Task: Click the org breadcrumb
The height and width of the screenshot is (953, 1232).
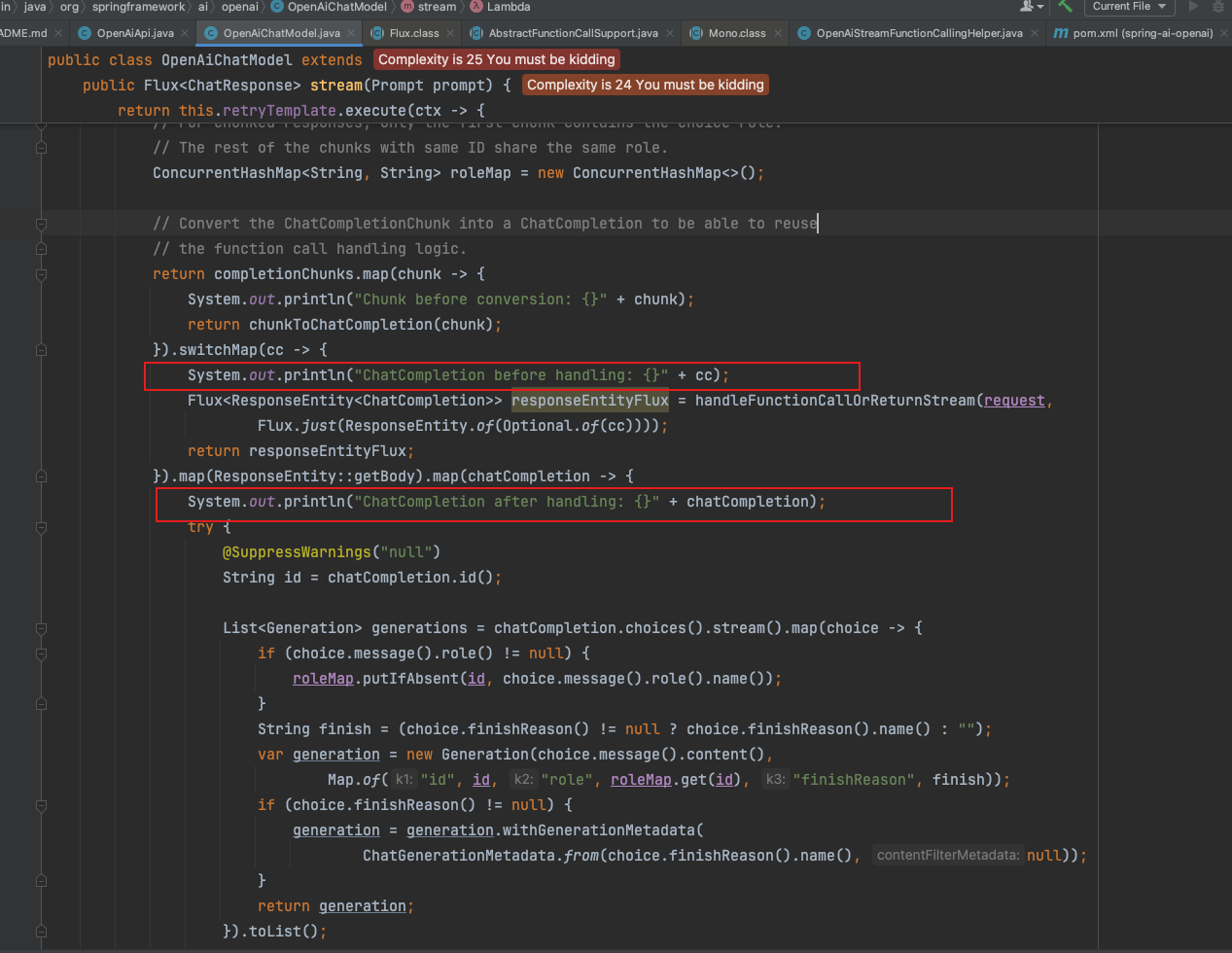Action: point(69,7)
